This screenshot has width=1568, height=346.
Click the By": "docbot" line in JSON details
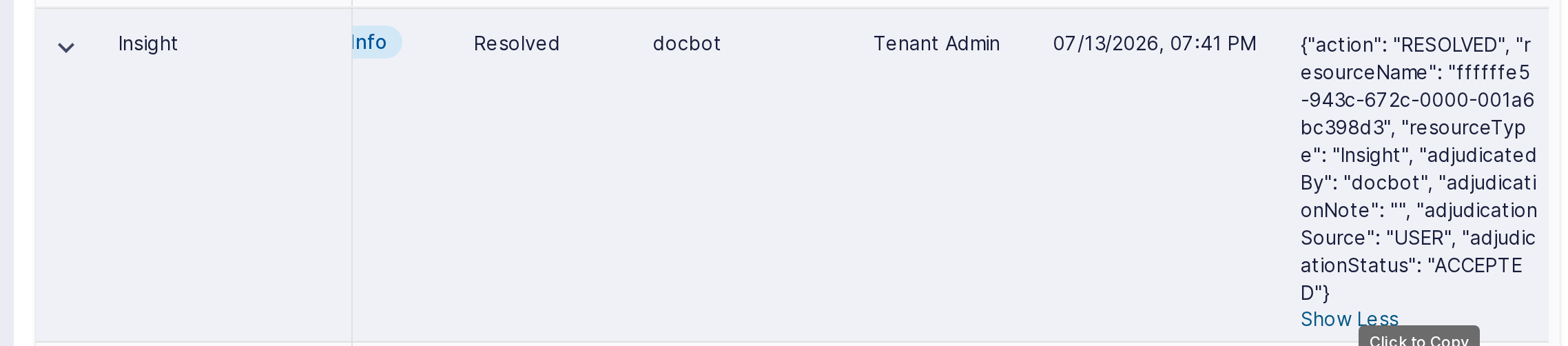click(1418, 183)
